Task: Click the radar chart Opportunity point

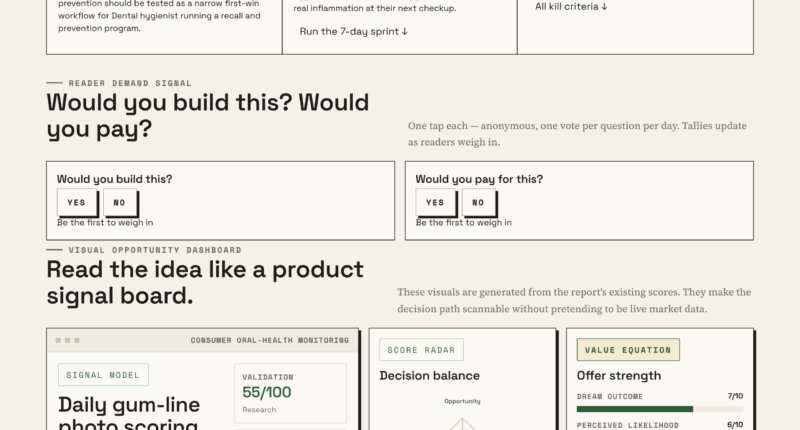Action: coord(462,419)
